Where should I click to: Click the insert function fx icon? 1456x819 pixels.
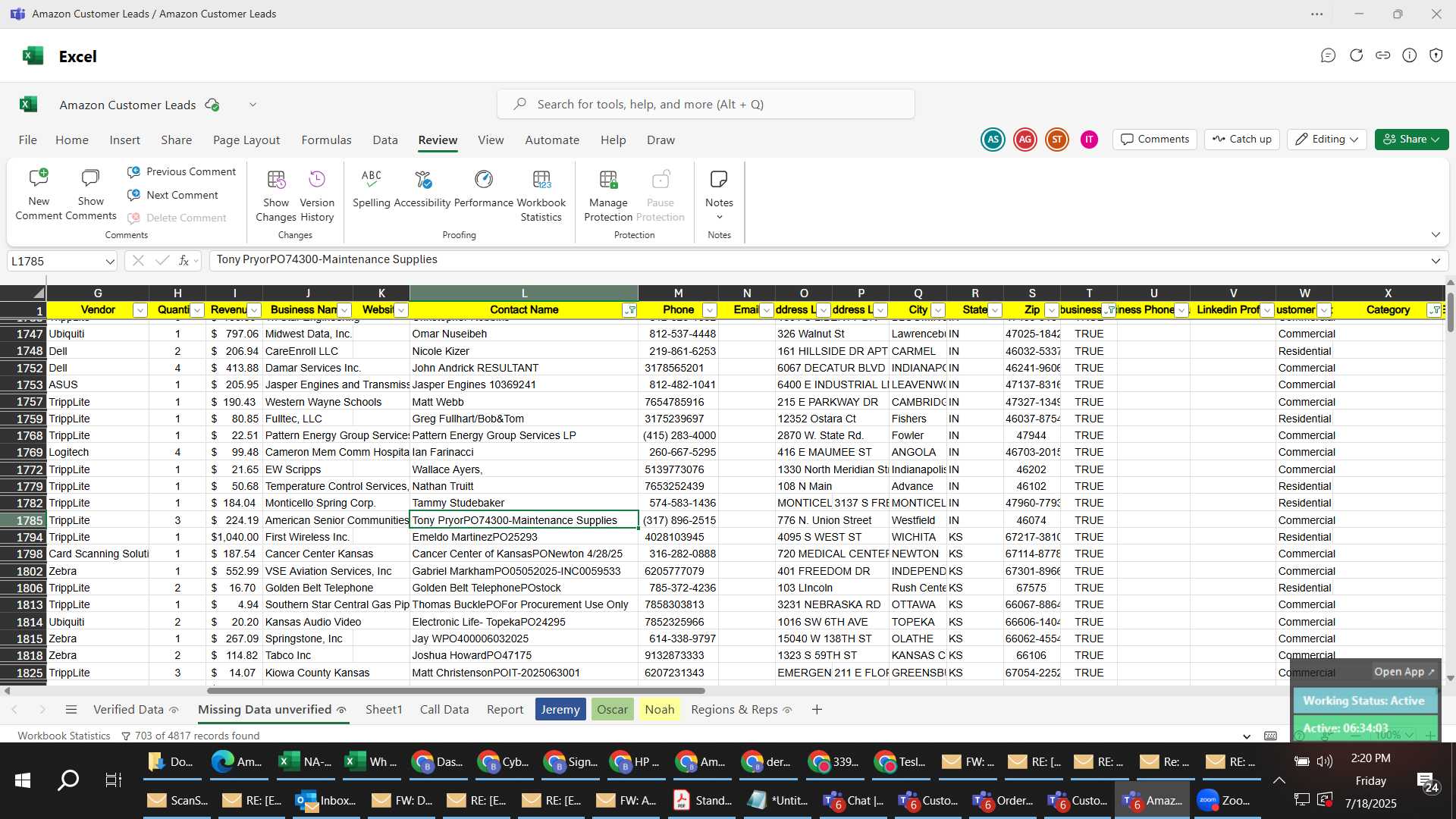pyautogui.click(x=184, y=261)
